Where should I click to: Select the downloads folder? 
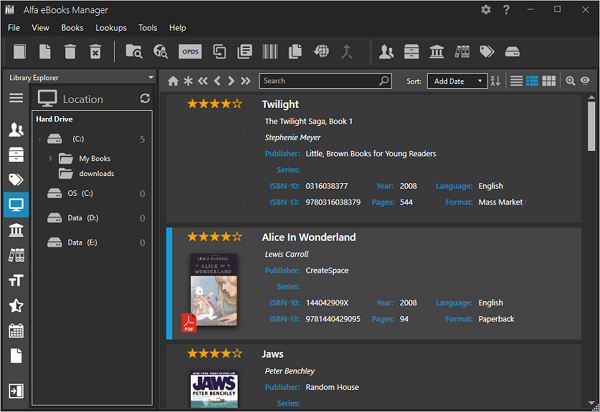click(86, 173)
